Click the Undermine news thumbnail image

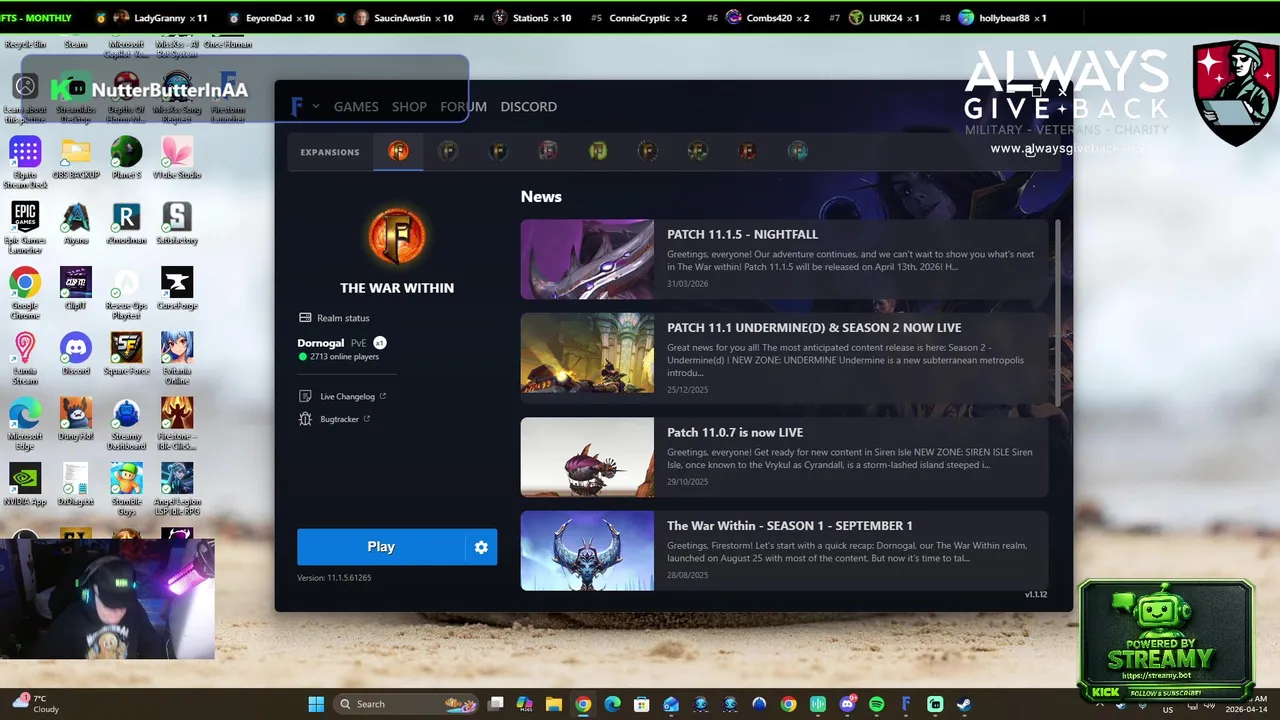[587, 353]
